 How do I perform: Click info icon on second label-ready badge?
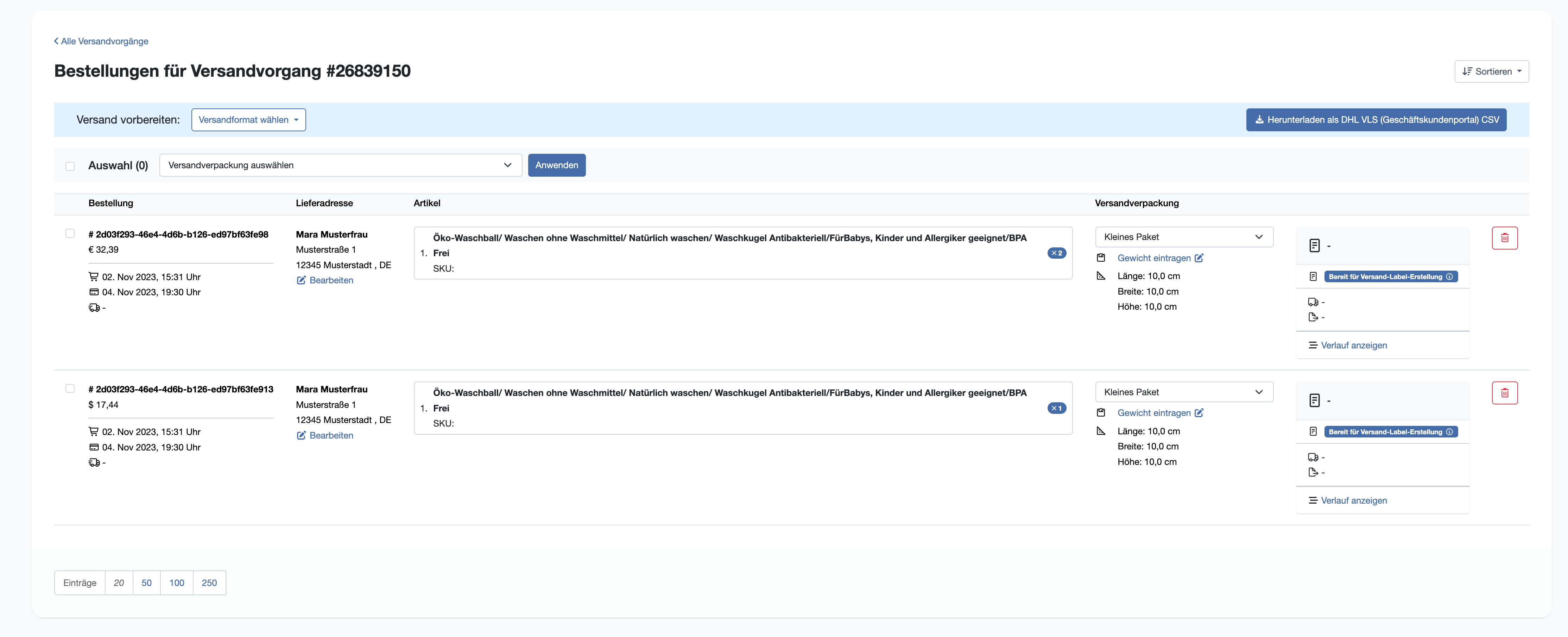pos(1449,432)
